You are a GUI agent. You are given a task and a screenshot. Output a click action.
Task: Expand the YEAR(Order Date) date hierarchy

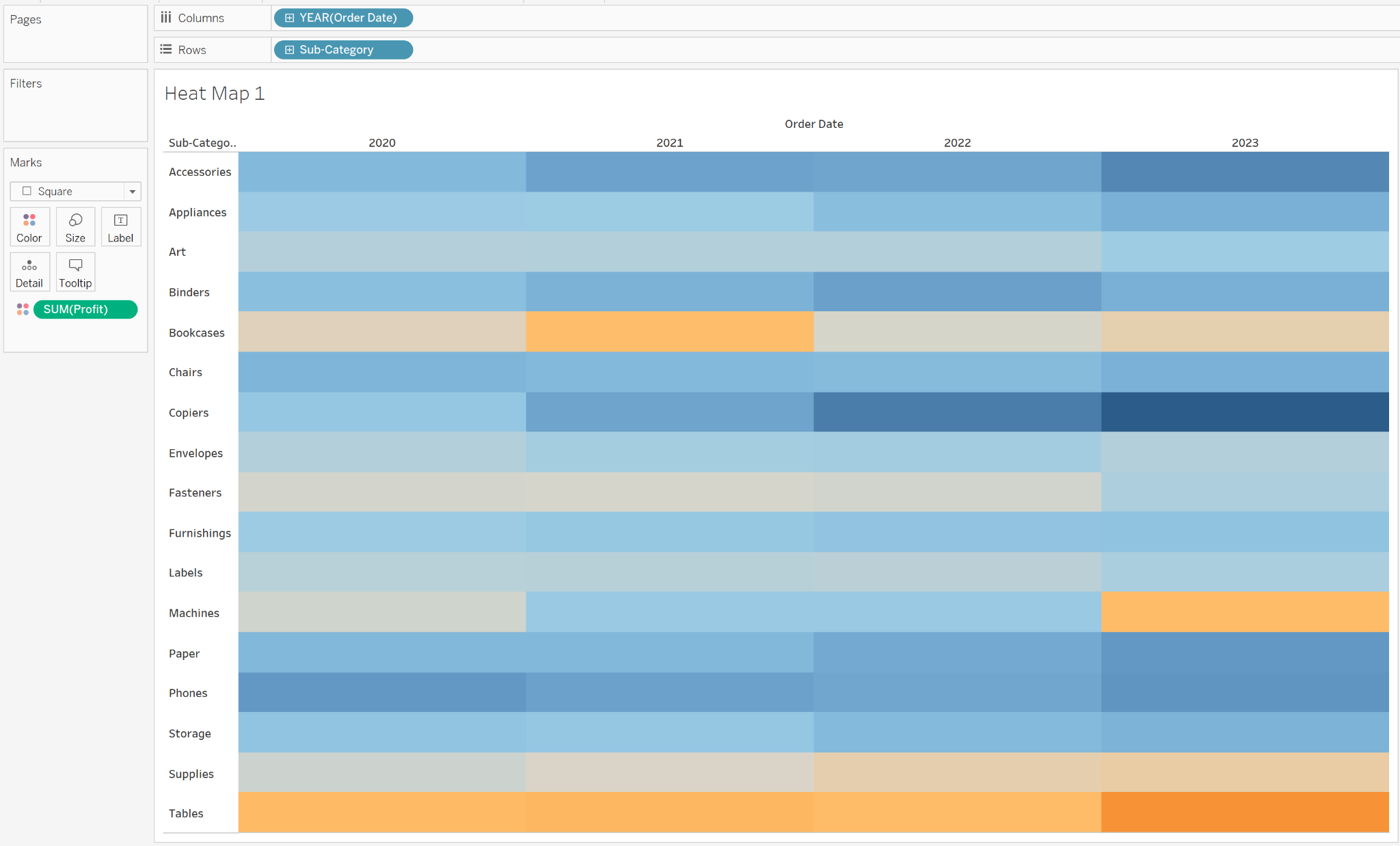point(289,17)
